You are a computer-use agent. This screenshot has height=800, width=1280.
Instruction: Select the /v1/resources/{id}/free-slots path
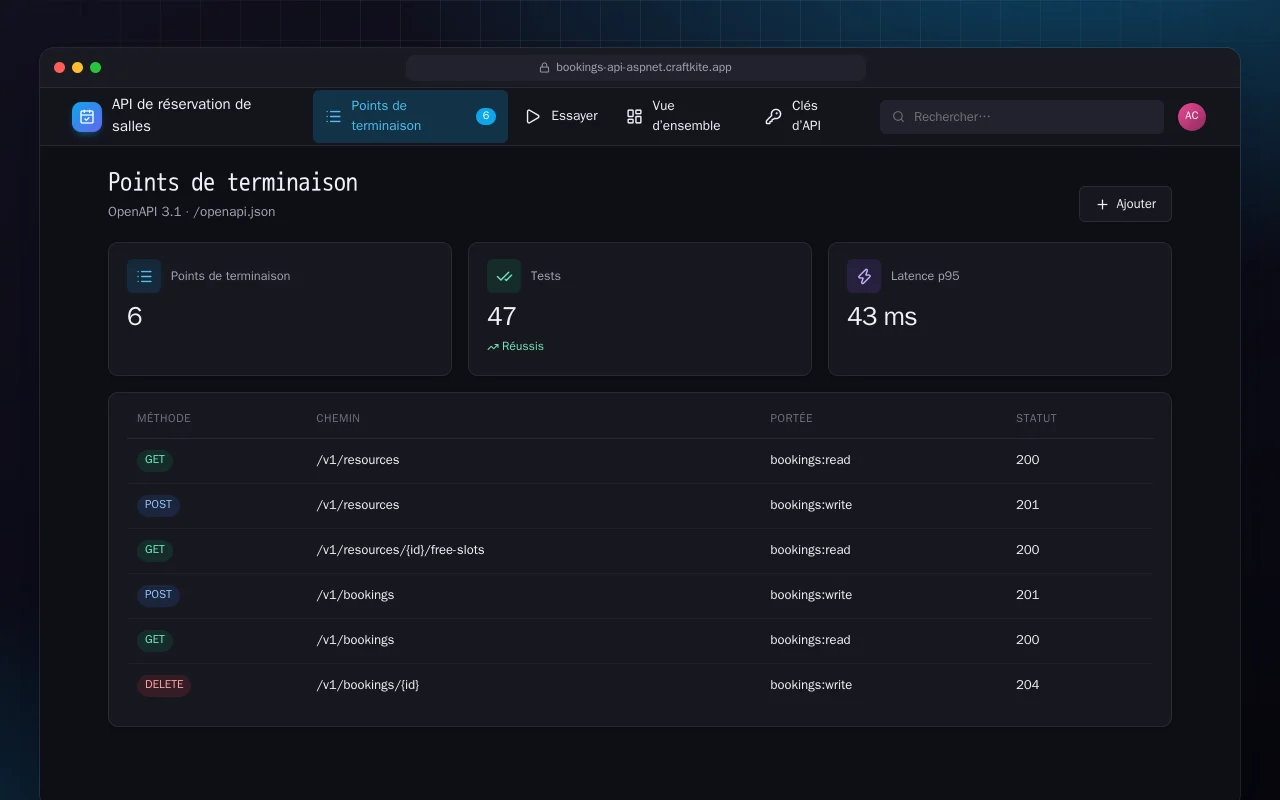[x=400, y=550]
